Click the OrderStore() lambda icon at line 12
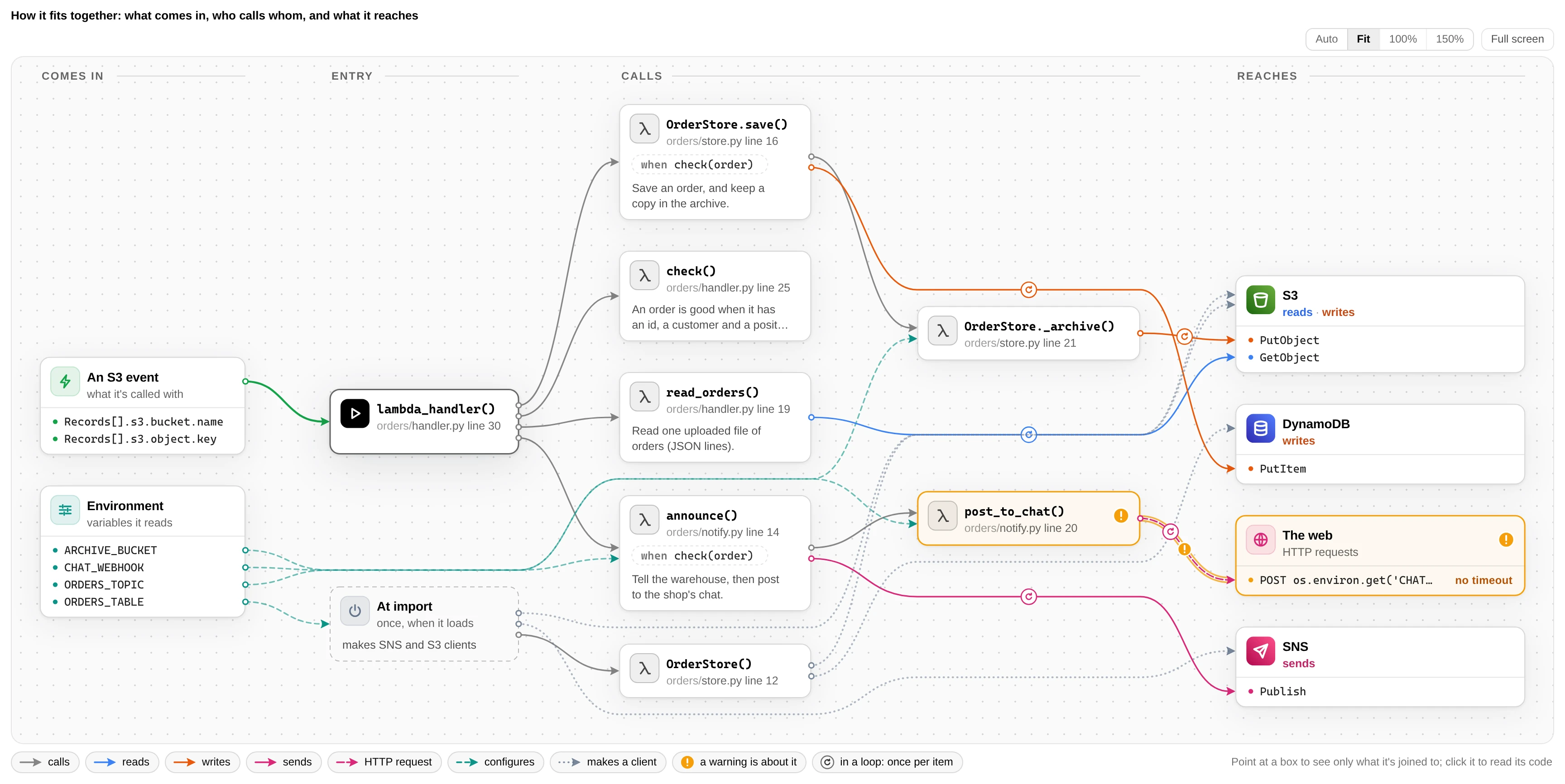1565x784 pixels. click(x=644, y=669)
